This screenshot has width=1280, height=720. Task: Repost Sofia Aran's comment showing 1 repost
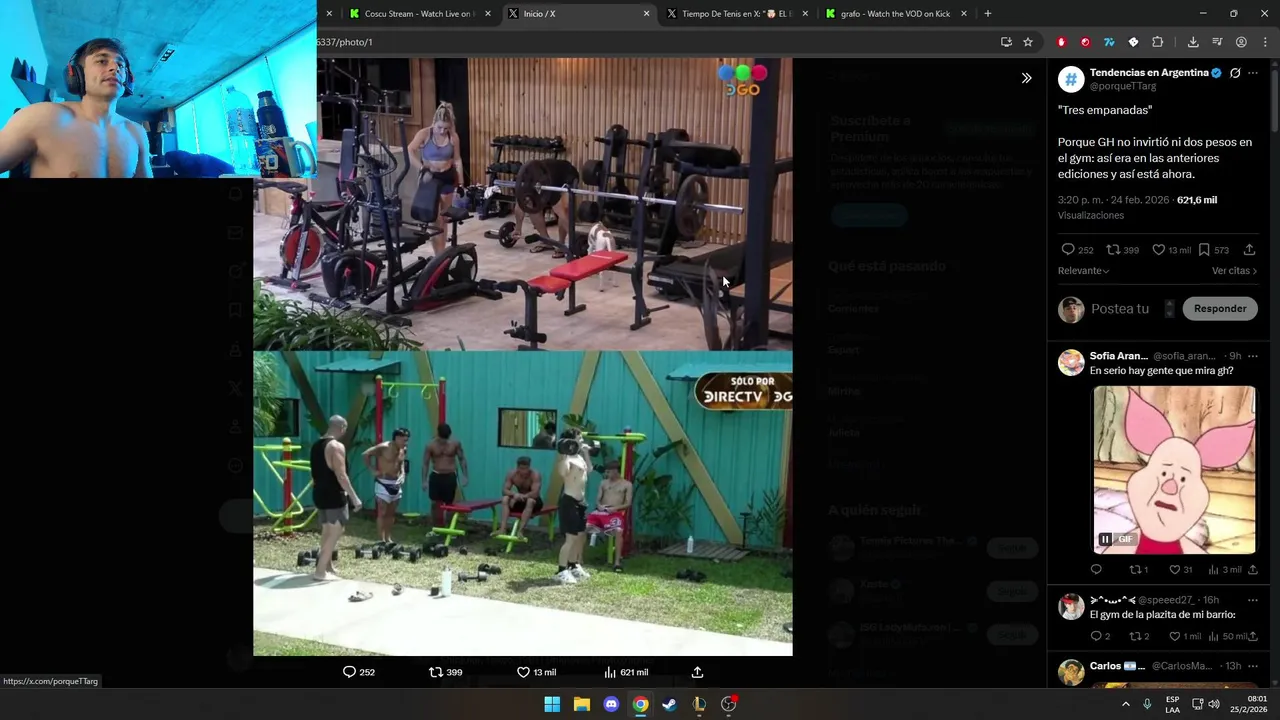(1138, 570)
